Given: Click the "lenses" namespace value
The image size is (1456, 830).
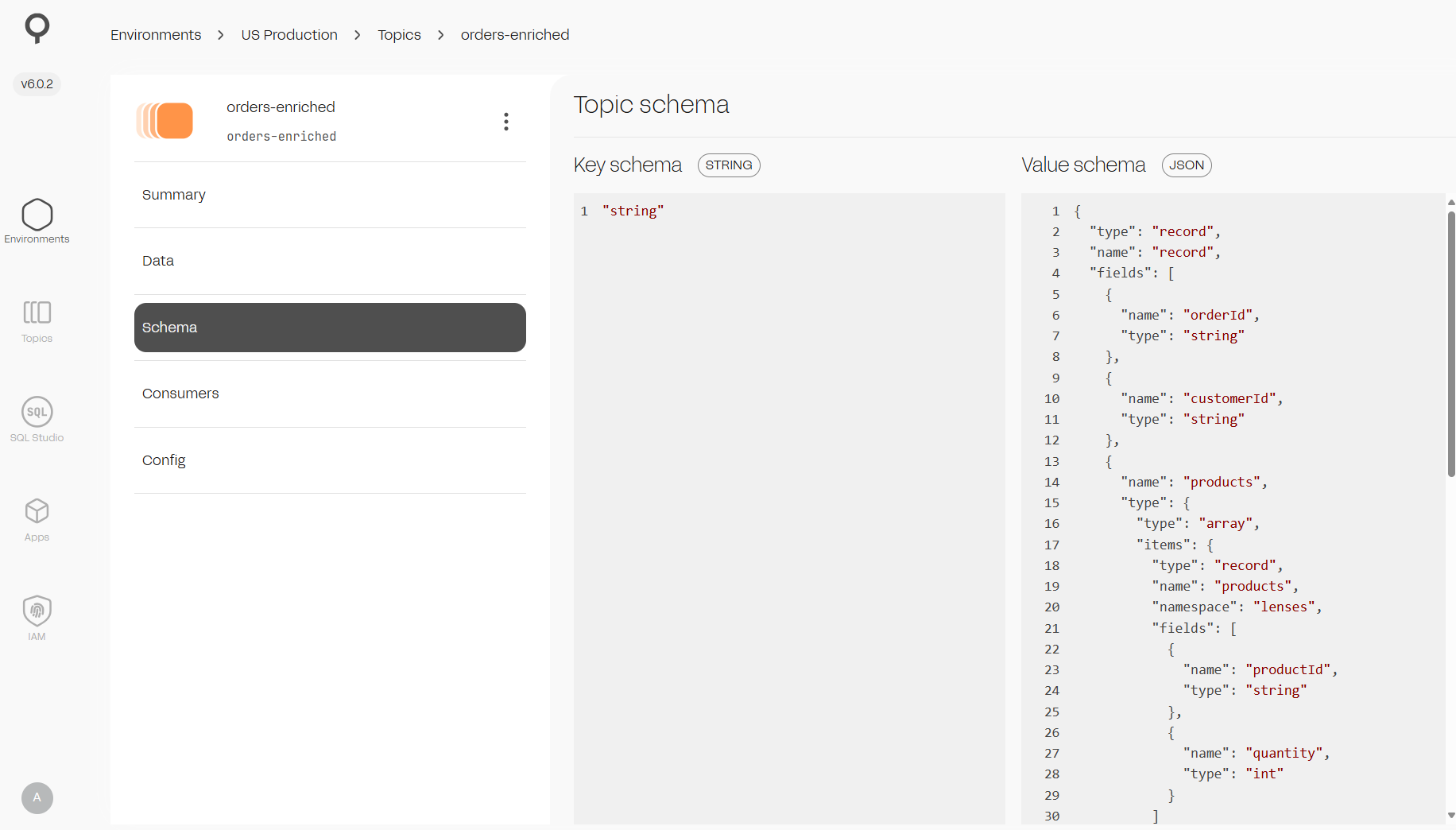Looking at the screenshot, I should tap(1284, 607).
